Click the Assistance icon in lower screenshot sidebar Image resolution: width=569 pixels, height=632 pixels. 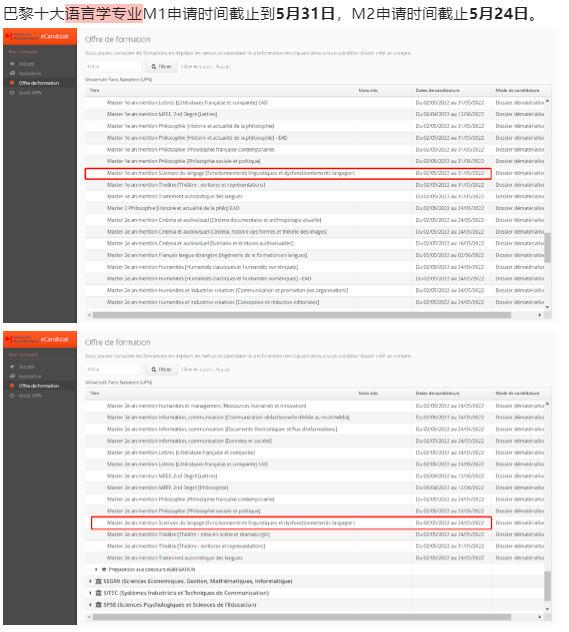click(12, 376)
